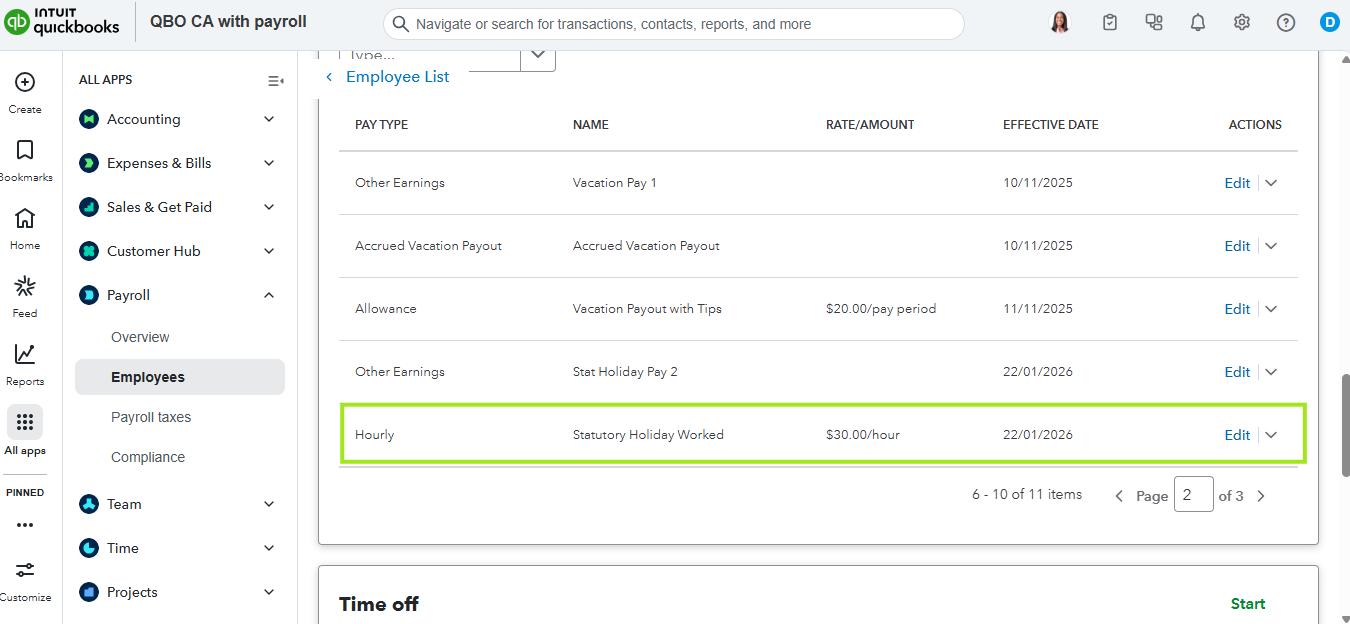1350x624 pixels.
Task: Collapse the Payroll menu section
Action: click(x=268, y=295)
